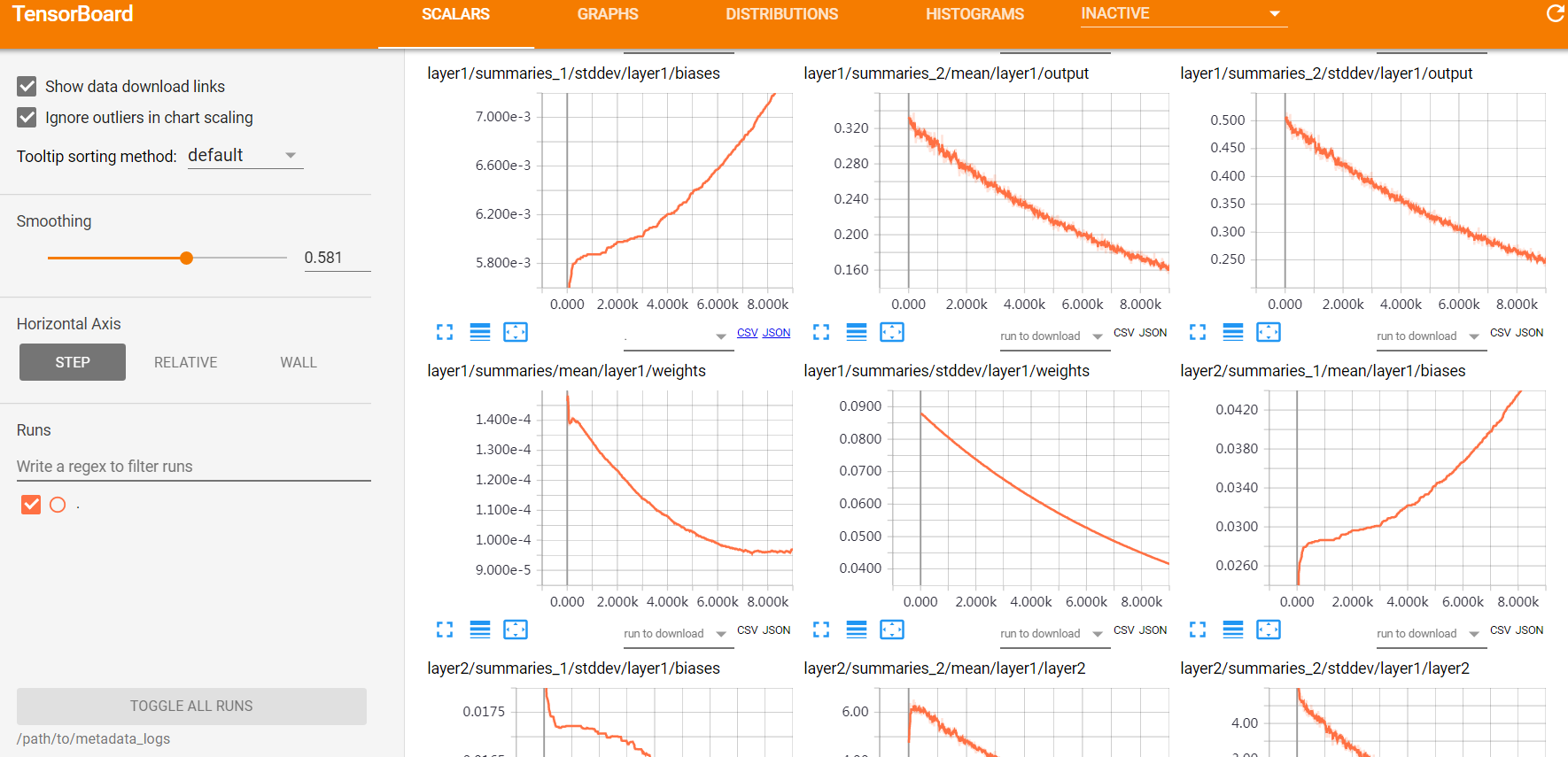Uncheck Ignore outliers in chart scaling
The height and width of the screenshot is (757, 1568).
[x=27, y=117]
